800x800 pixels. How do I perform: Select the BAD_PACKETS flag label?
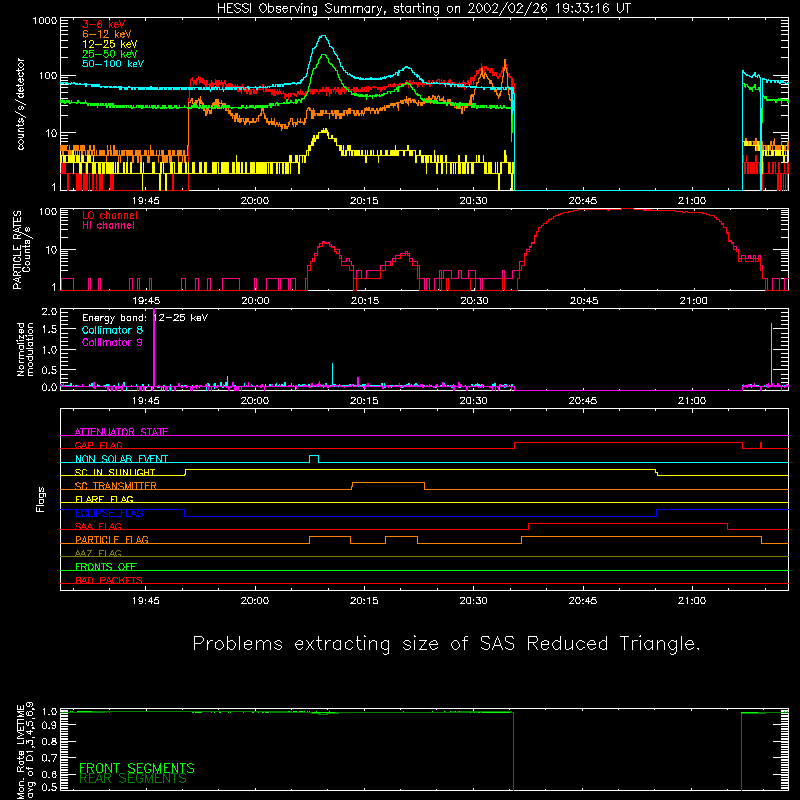[109, 580]
